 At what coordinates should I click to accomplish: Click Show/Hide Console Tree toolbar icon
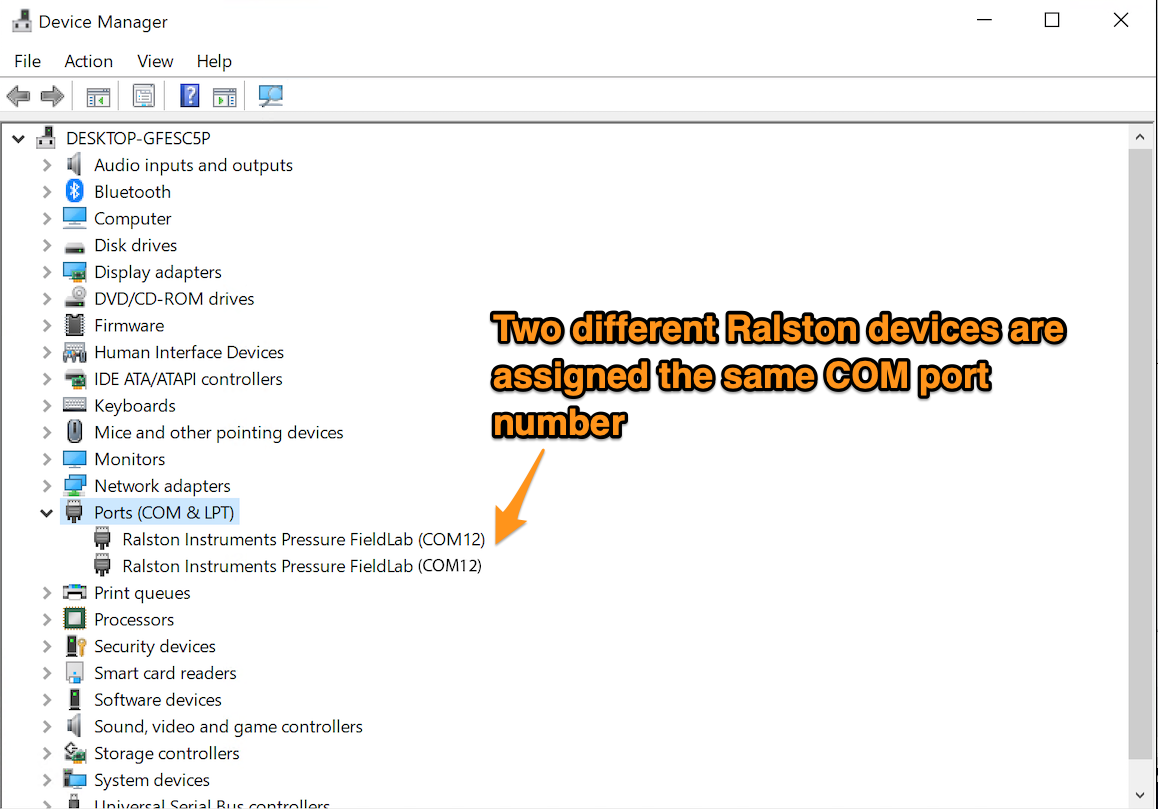(x=98, y=96)
